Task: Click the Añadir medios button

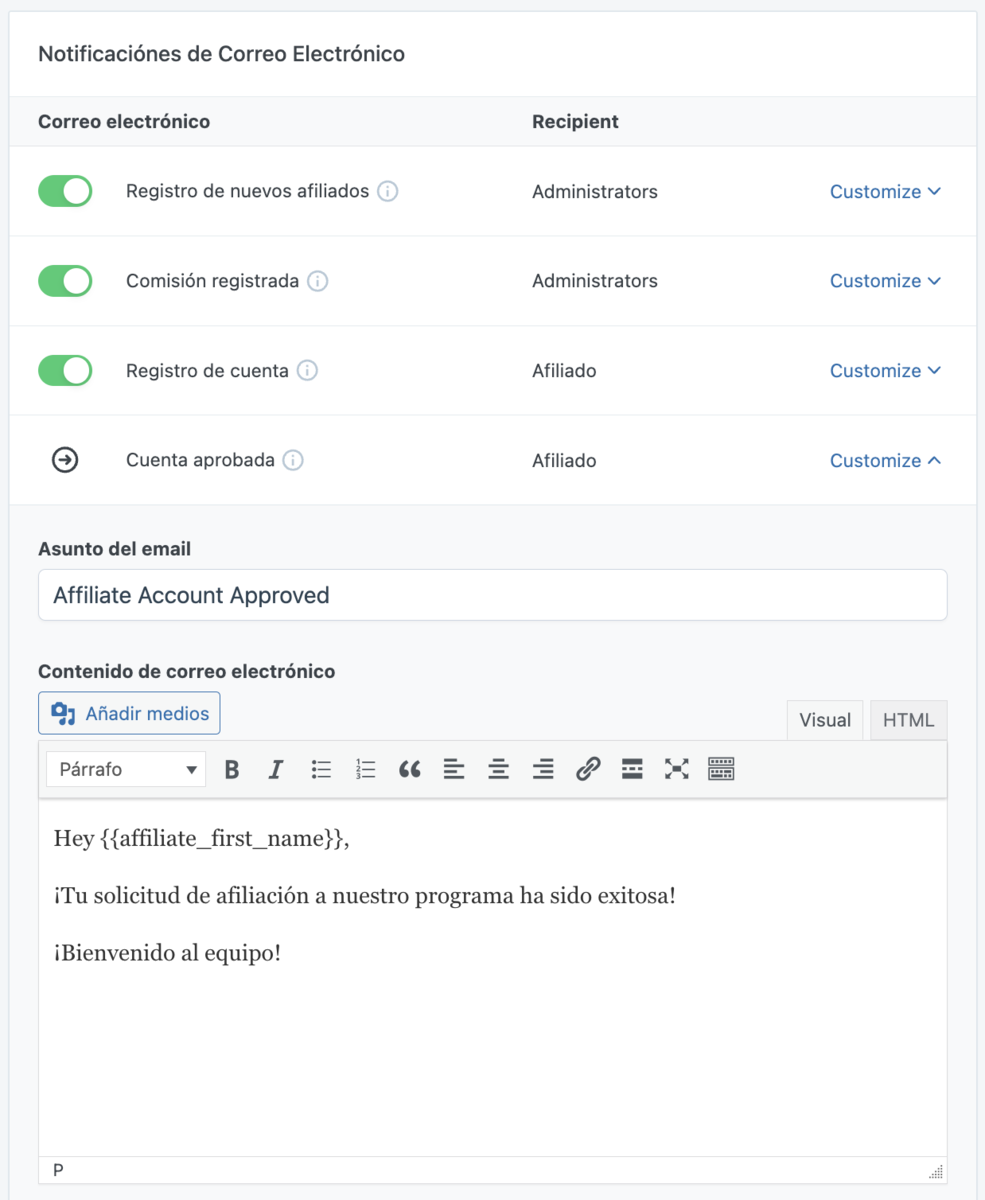Action: pyautogui.click(x=130, y=713)
